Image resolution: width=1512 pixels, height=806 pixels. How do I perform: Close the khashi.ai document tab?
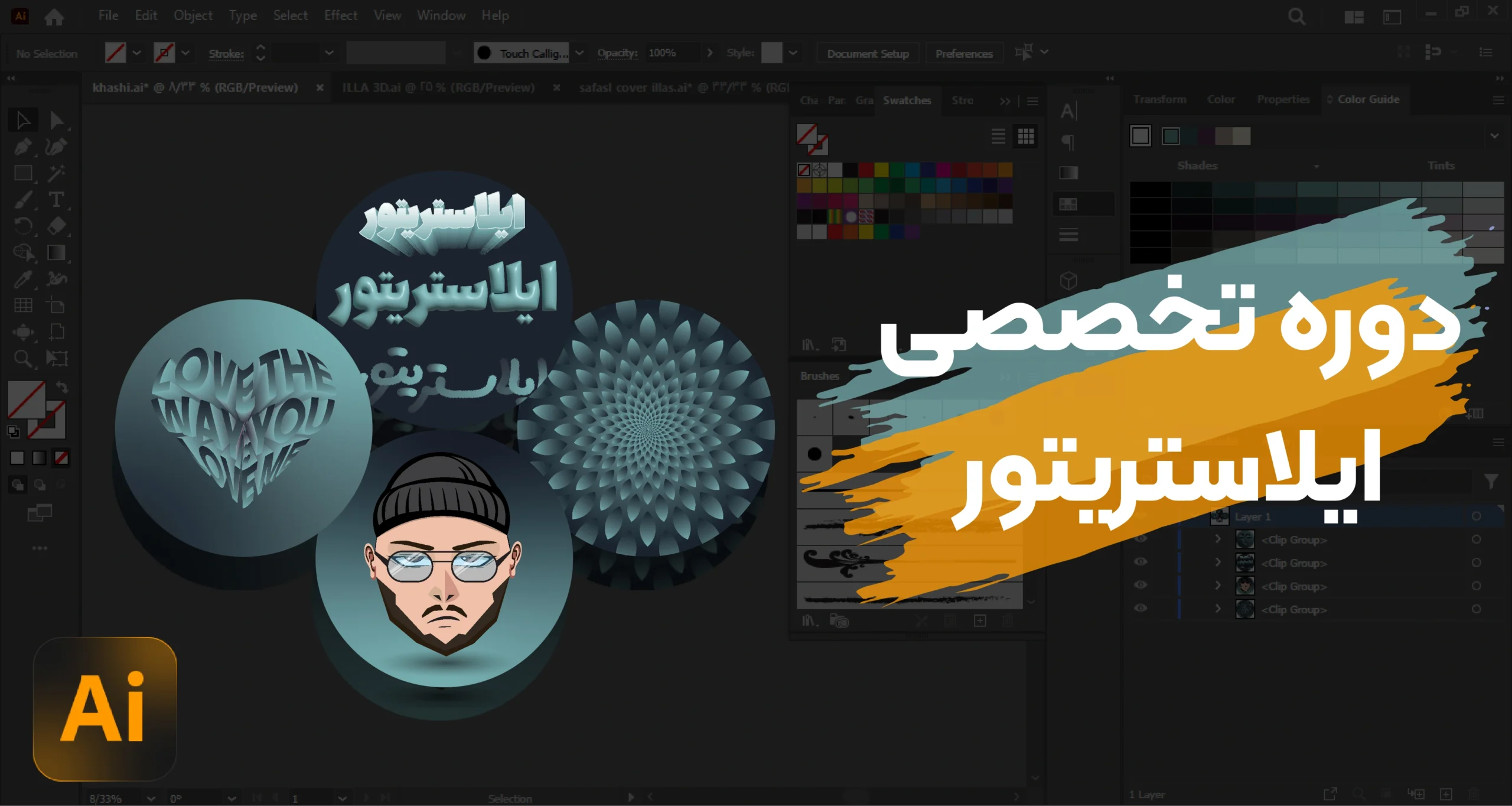[x=320, y=88]
